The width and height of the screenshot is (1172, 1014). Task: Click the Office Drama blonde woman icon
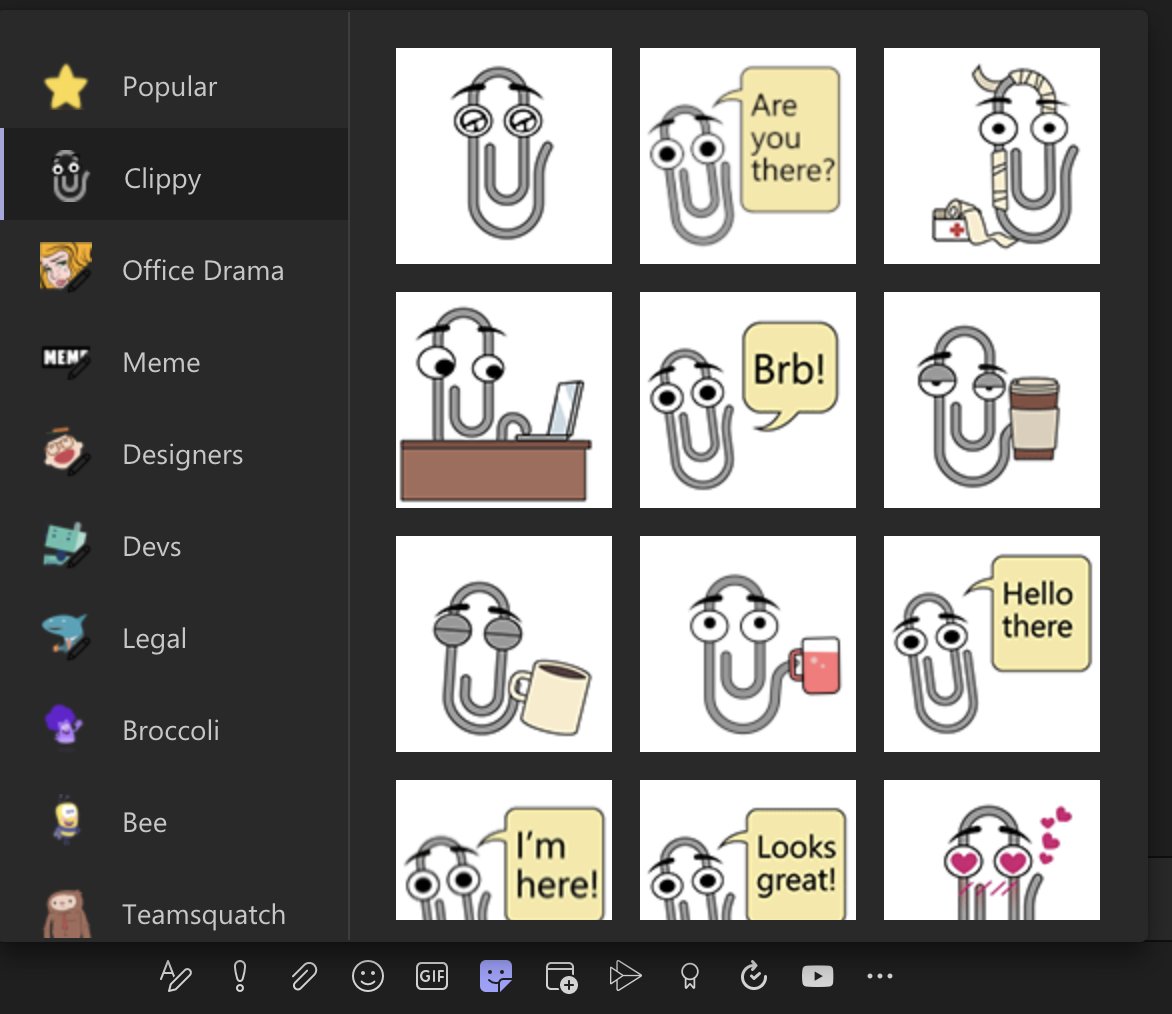pos(66,267)
